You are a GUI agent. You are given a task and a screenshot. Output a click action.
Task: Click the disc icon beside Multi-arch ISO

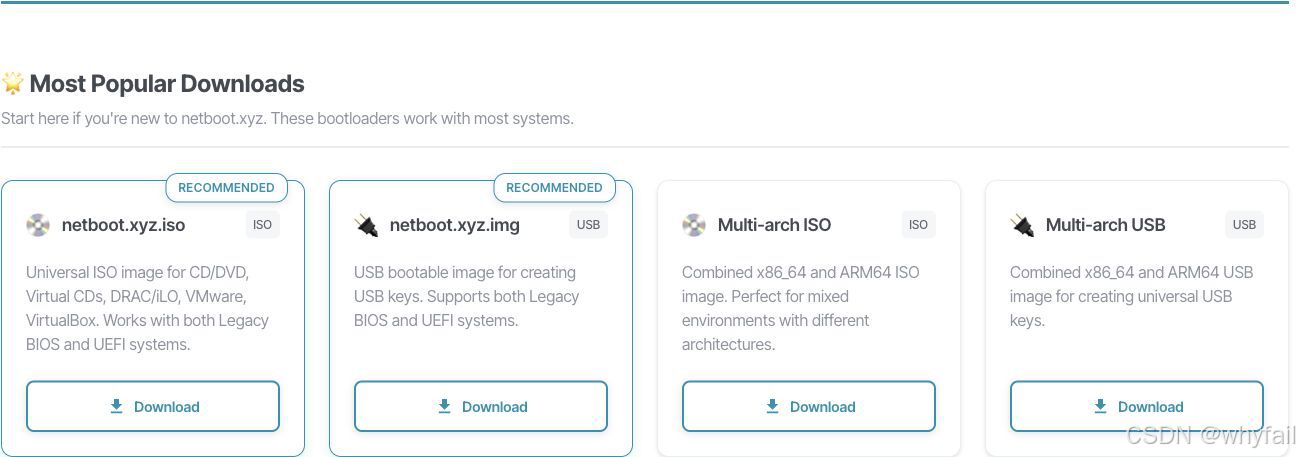point(694,225)
